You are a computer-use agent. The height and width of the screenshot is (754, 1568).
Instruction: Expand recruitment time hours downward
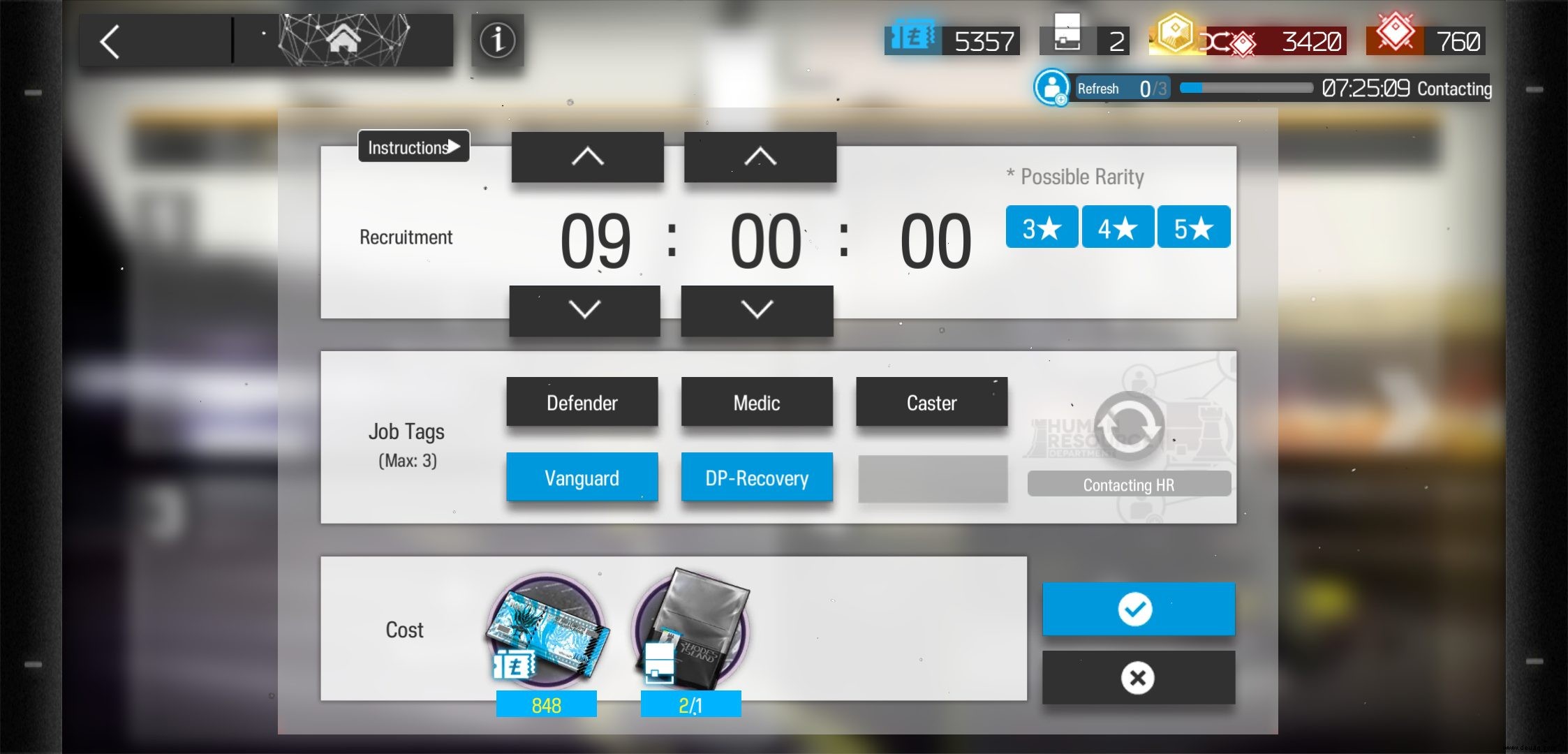pyautogui.click(x=585, y=309)
